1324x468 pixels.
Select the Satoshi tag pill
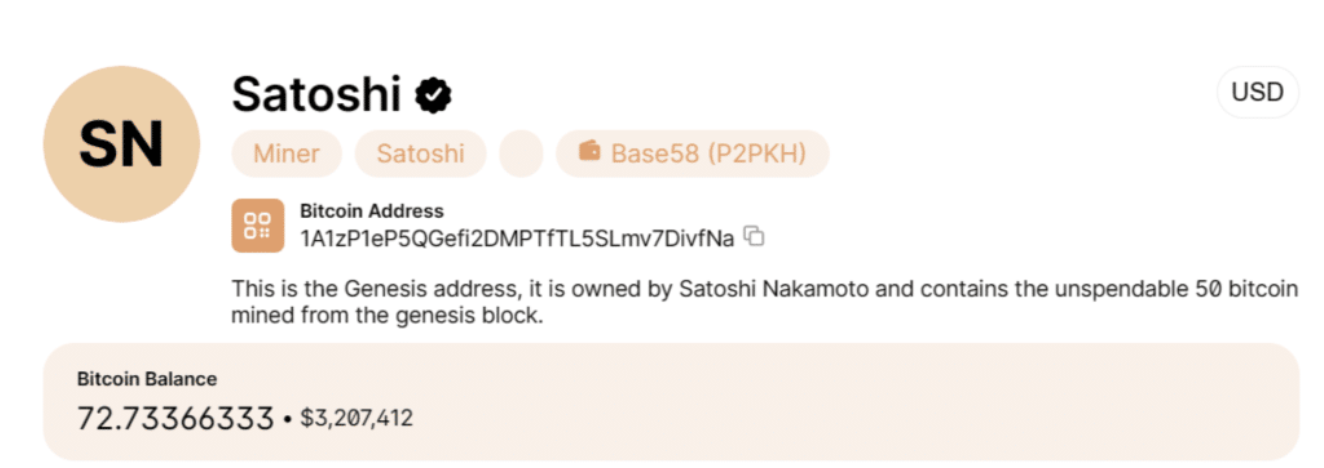pos(420,154)
